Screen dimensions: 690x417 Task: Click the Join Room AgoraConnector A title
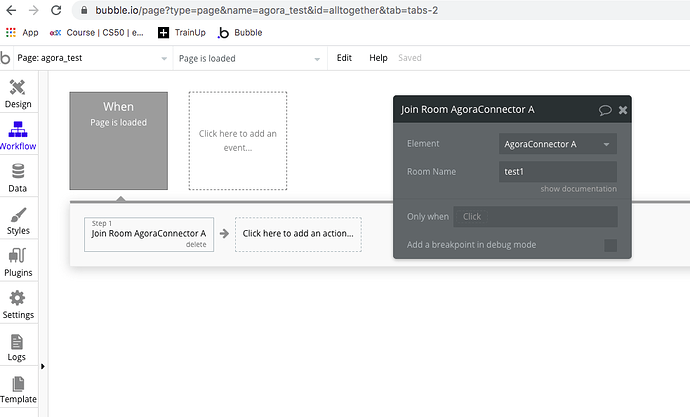point(467,110)
